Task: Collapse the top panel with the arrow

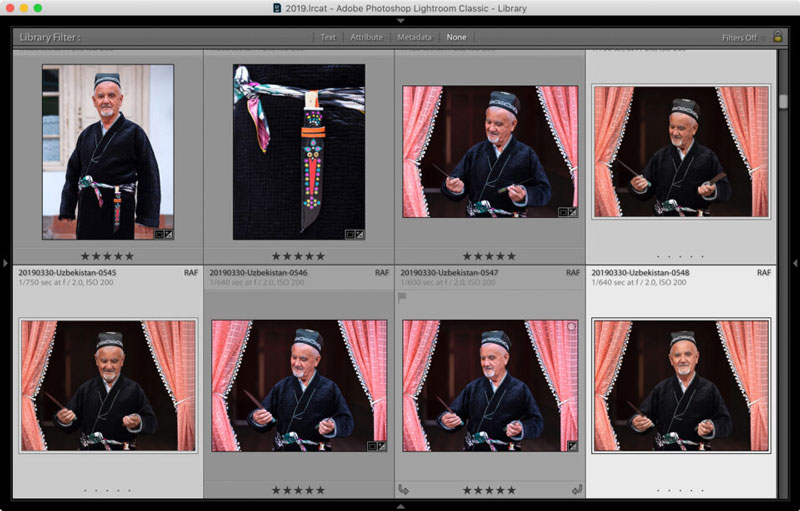Action: [400, 20]
